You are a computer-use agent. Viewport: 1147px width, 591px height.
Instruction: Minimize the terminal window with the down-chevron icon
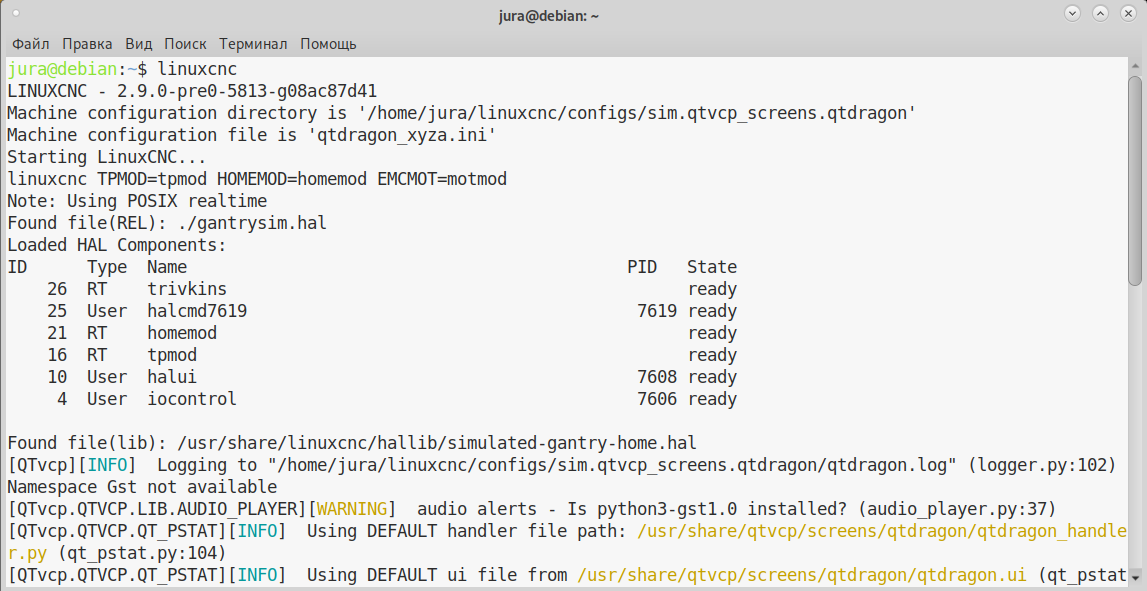(x=1072, y=13)
